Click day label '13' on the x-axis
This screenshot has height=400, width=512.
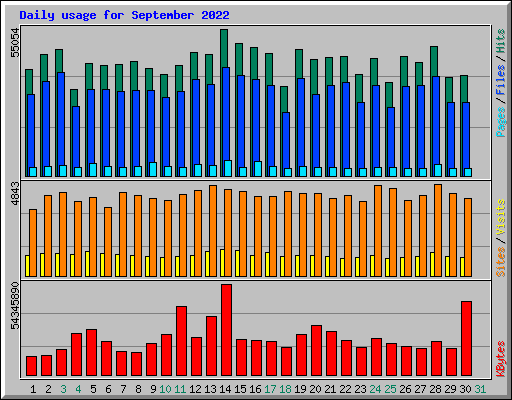(210, 389)
